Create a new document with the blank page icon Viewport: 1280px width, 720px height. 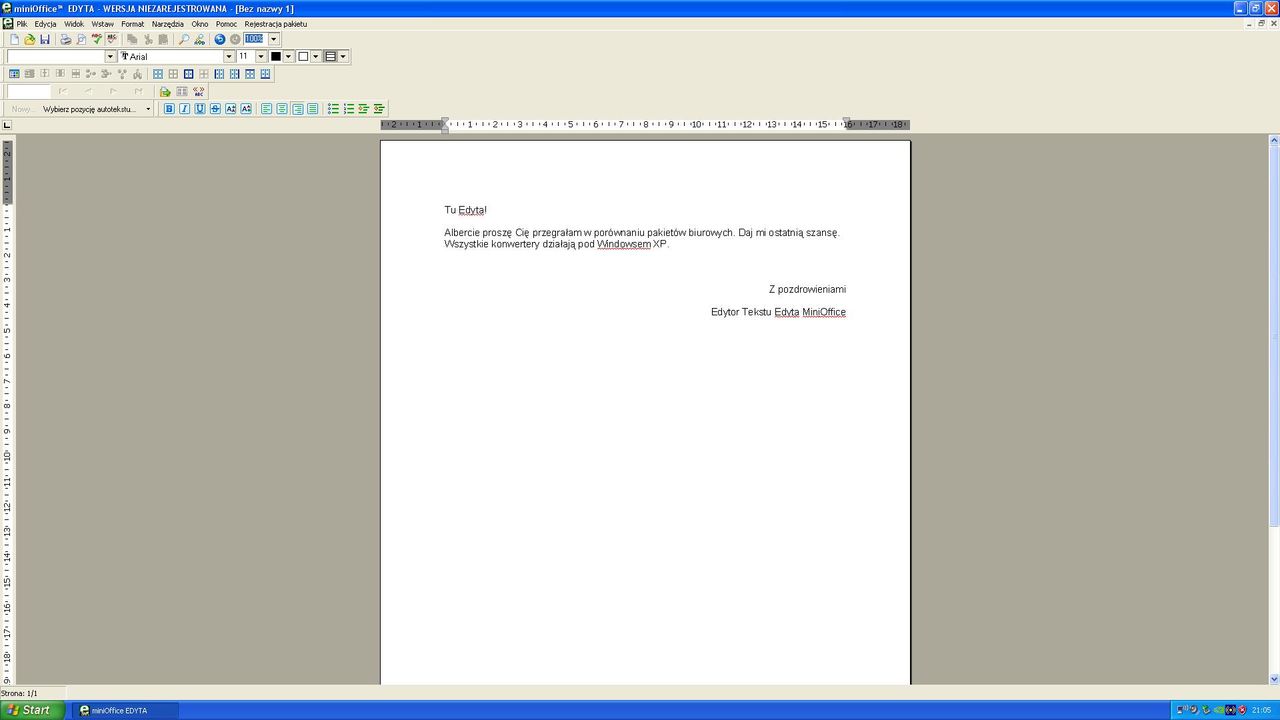[x=14, y=39]
